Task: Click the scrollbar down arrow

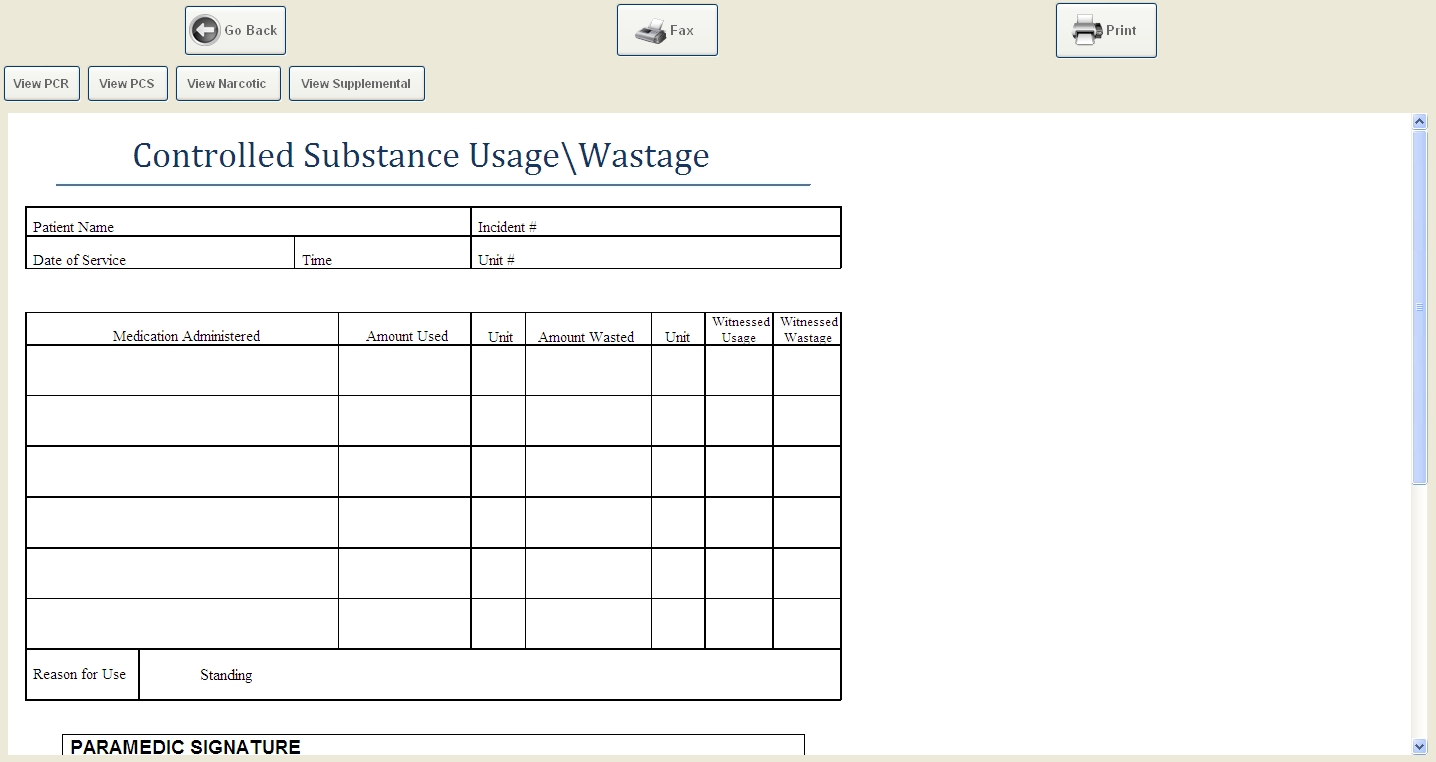Action: click(x=1419, y=746)
